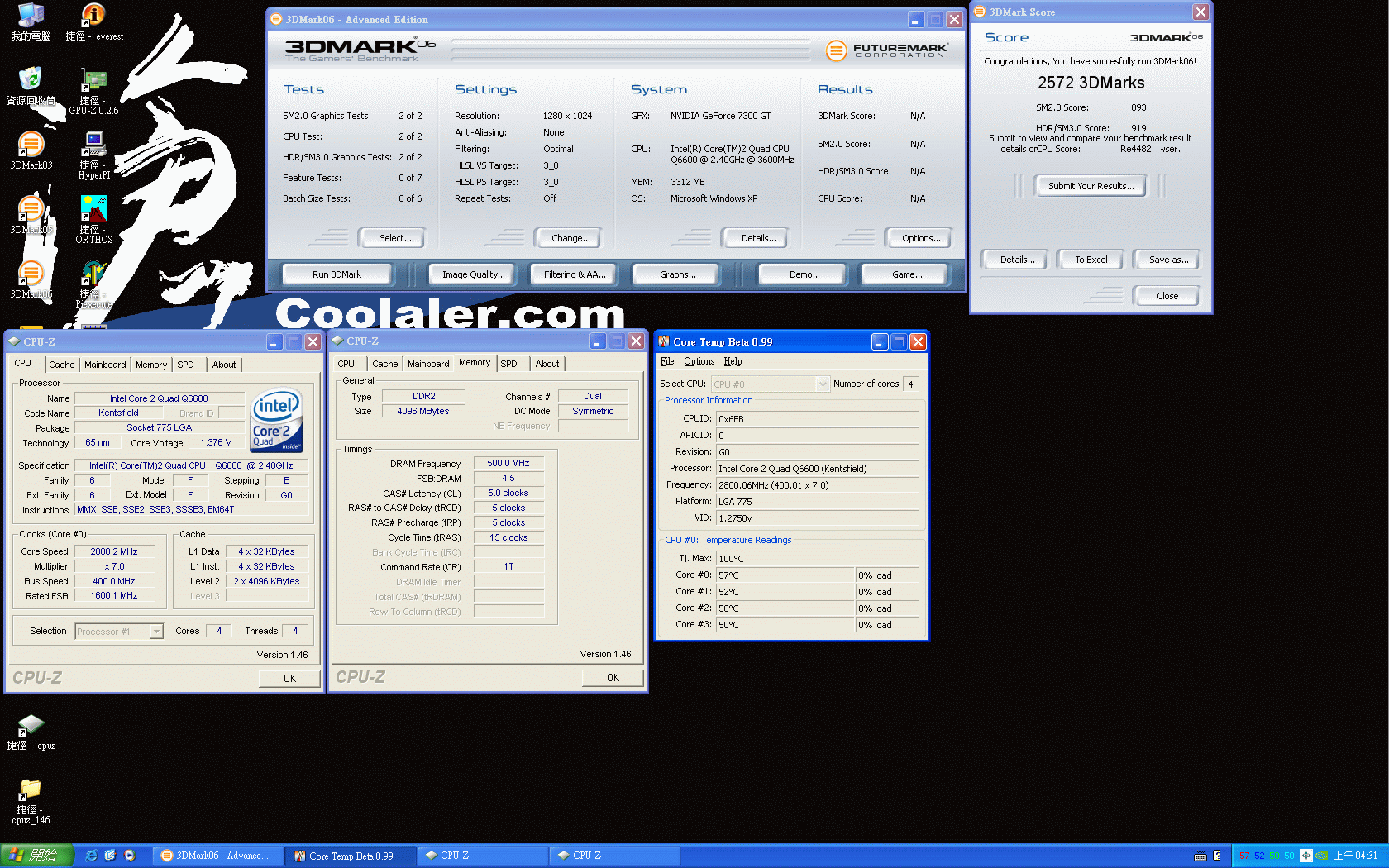
Task: Switch to Core Temp Beta taskbar button
Action: click(x=350, y=856)
